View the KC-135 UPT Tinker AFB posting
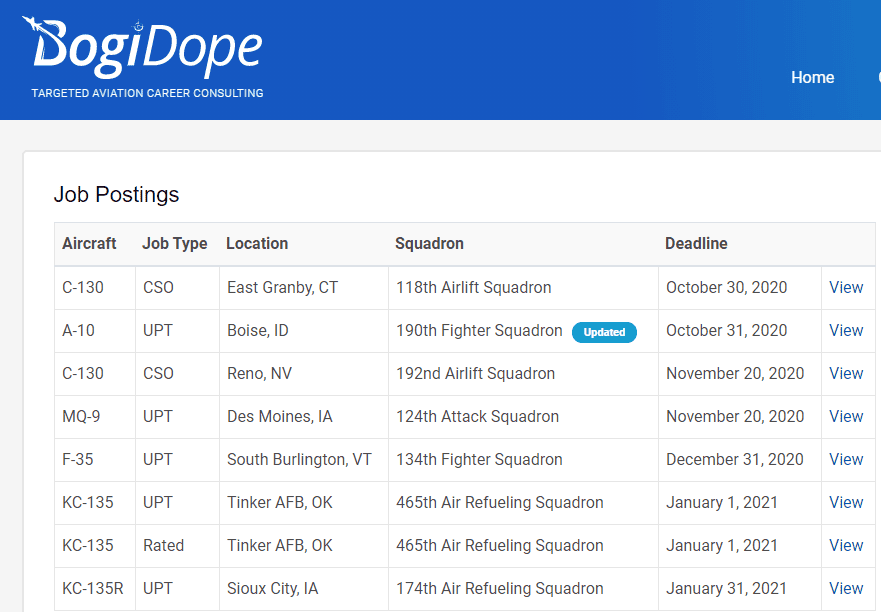 coord(846,502)
